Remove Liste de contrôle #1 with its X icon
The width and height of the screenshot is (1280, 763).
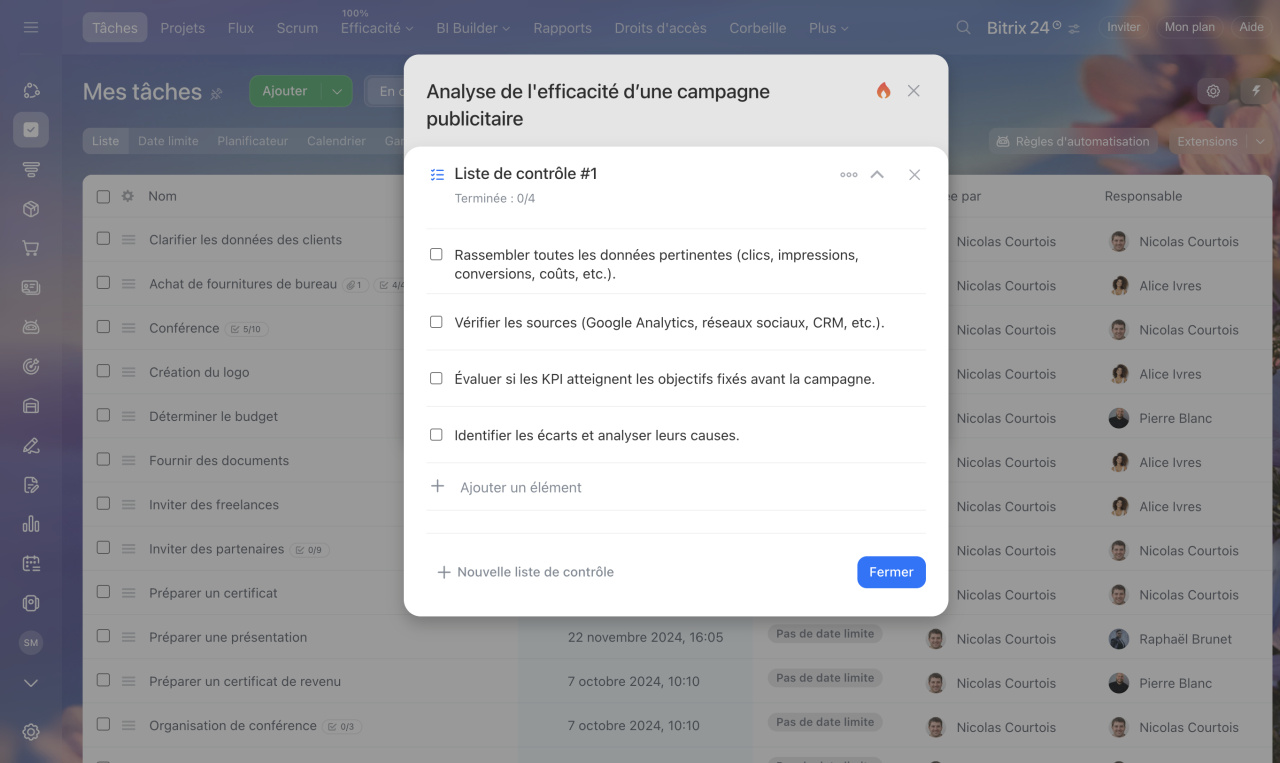pyautogui.click(x=914, y=175)
